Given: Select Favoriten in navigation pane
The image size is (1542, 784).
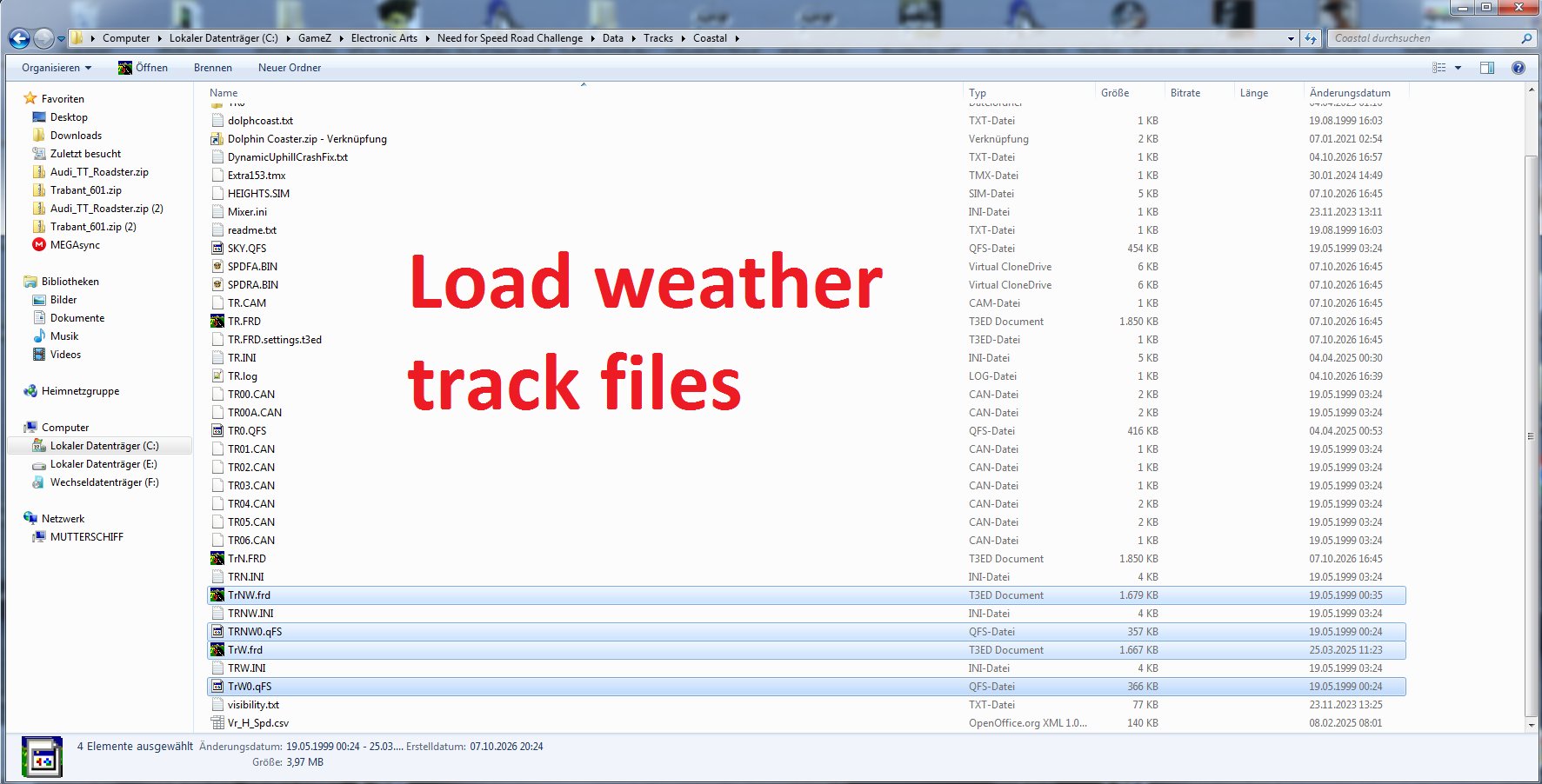Looking at the screenshot, I should pos(63,99).
